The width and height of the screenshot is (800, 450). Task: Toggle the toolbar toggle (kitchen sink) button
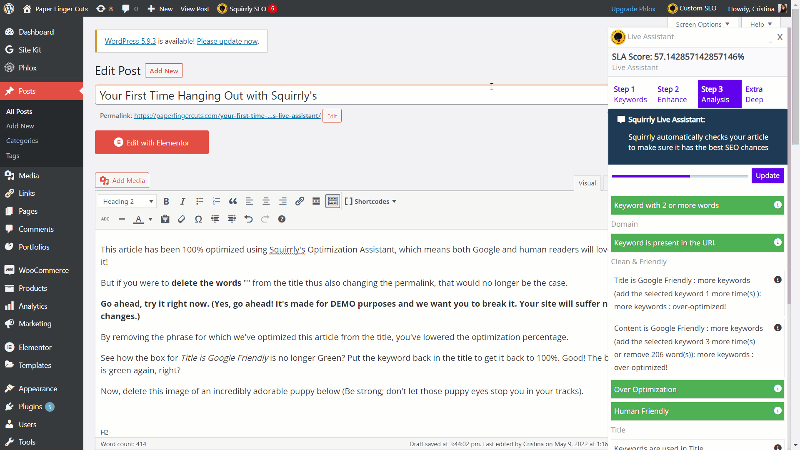(333, 201)
